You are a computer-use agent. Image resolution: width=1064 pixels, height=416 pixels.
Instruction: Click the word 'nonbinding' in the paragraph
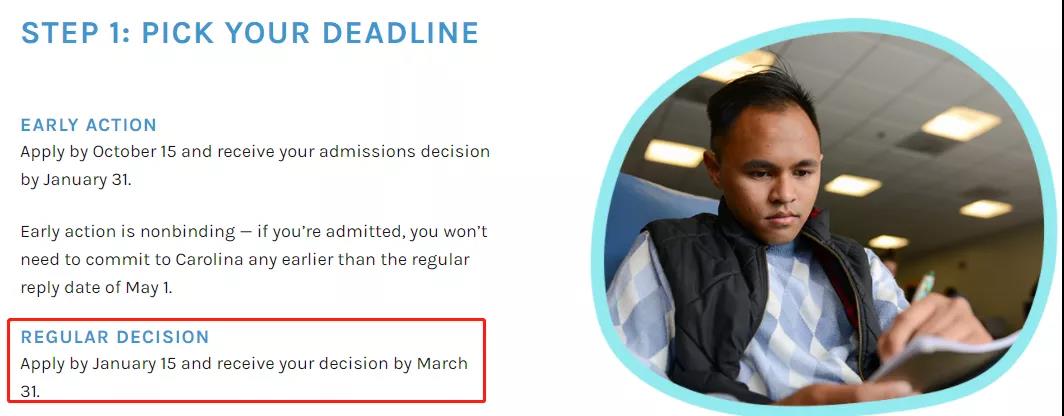click(x=194, y=232)
